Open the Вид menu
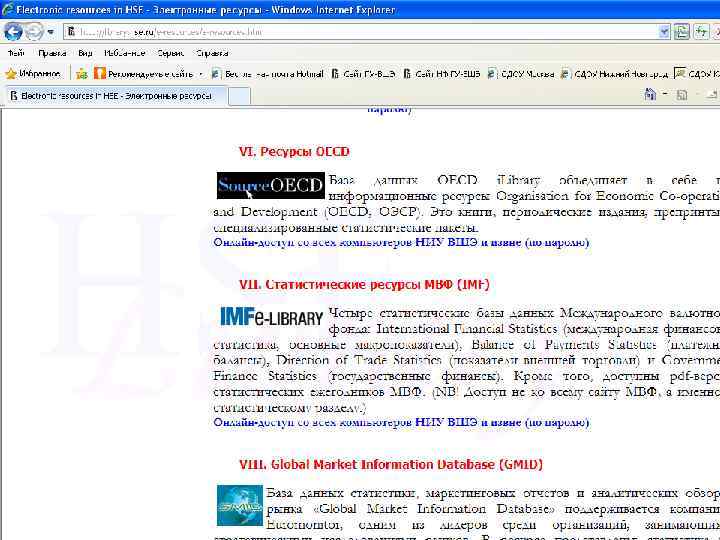The image size is (720, 540). coord(85,53)
